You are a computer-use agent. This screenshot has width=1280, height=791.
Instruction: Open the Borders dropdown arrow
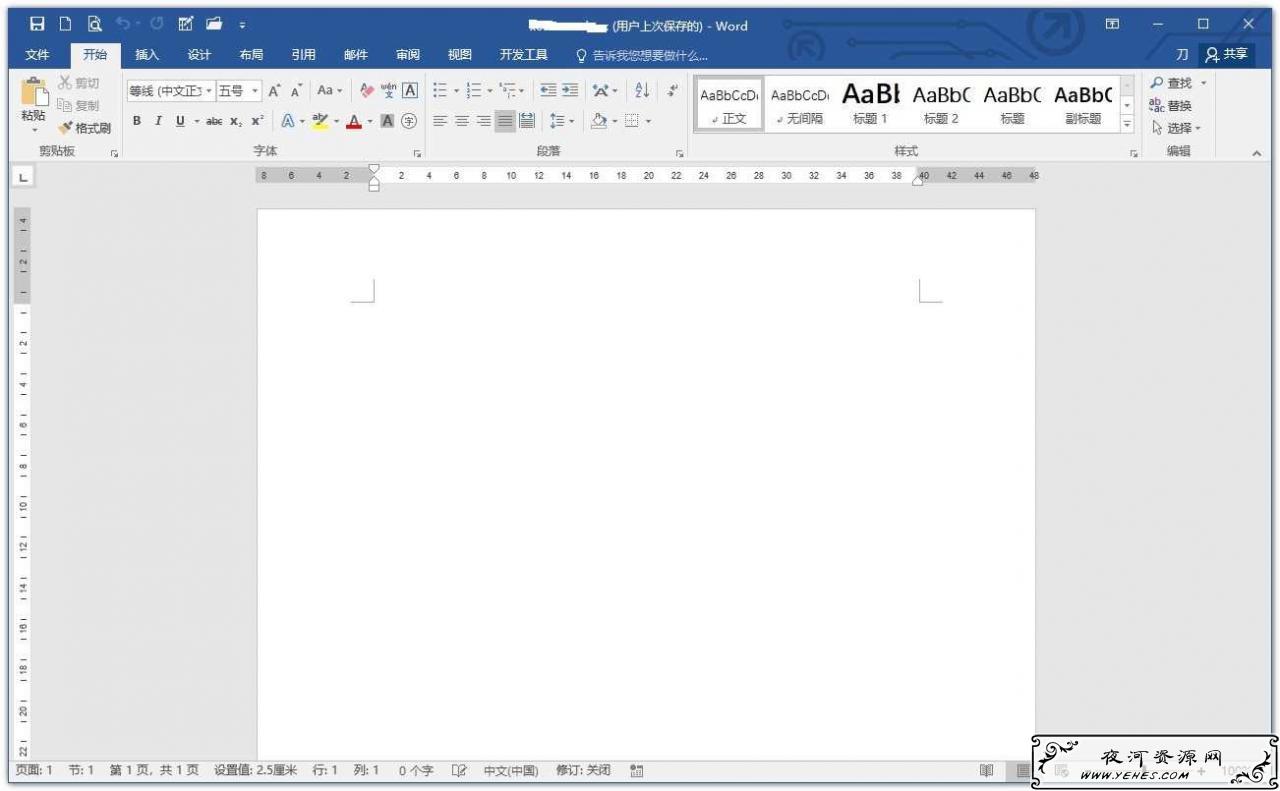(x=648, y=121)
